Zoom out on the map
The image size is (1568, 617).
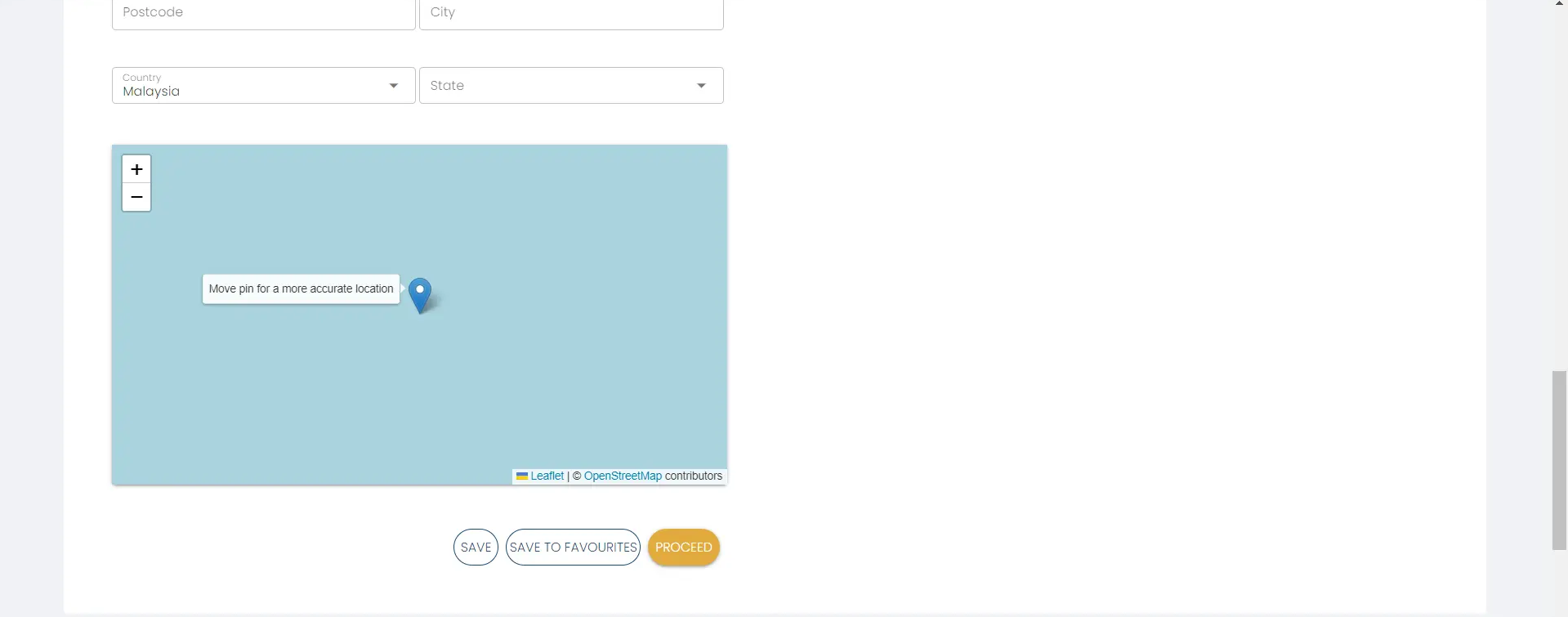point(136,197)
